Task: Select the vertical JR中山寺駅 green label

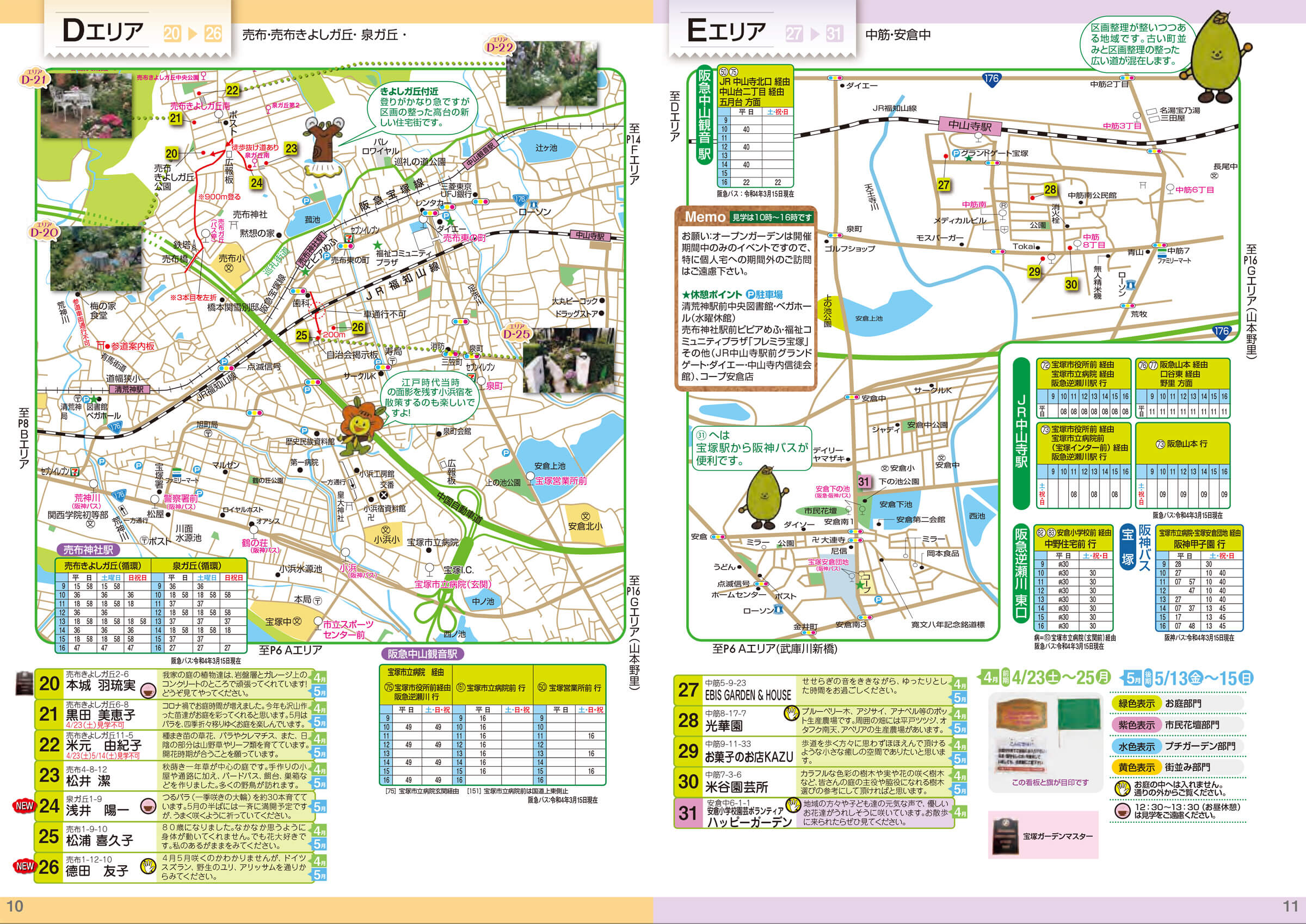Action: point(1021,433)
